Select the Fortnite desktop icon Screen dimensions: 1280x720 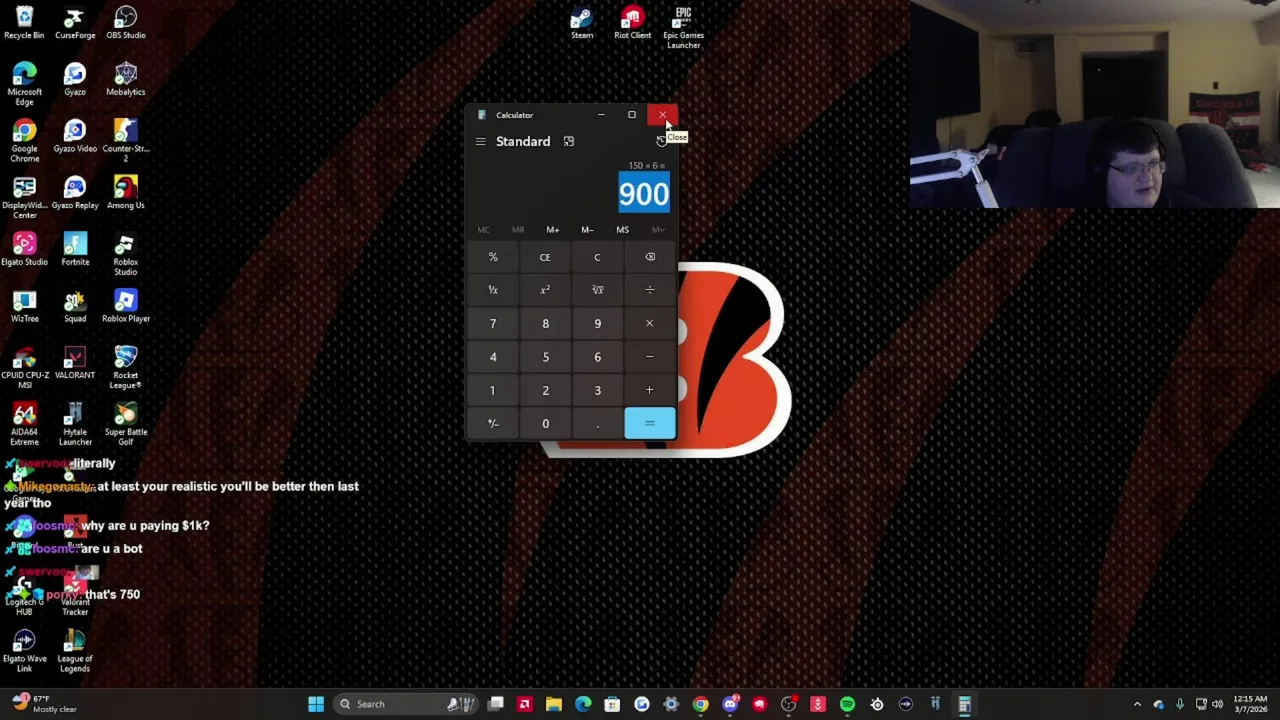(x=75, y=250)
